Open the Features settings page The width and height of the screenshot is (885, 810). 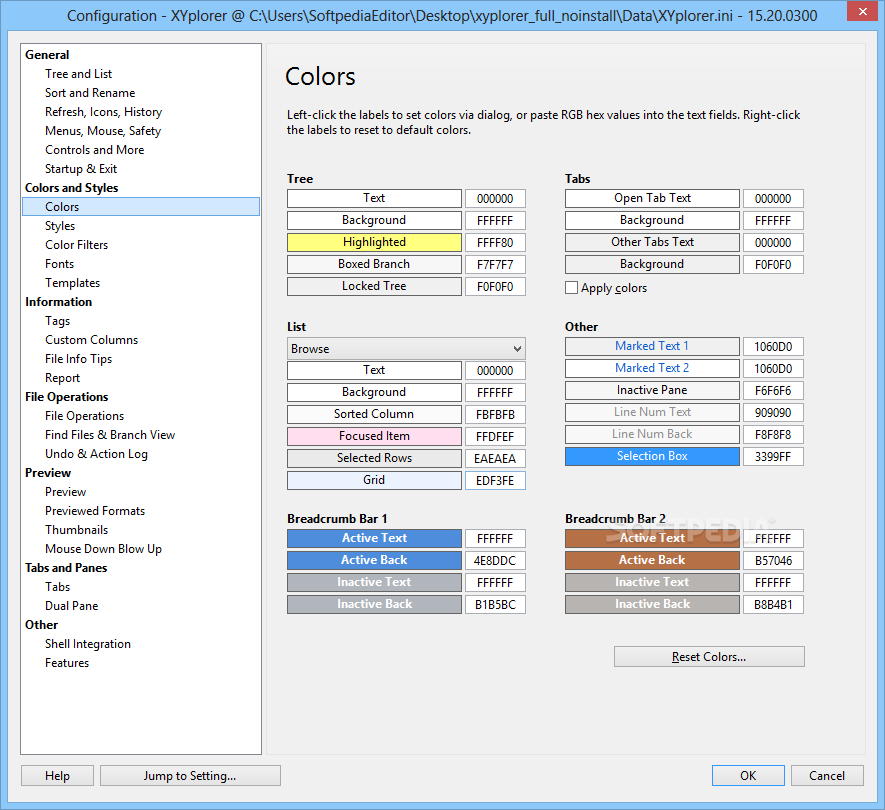pyautogui.click(x=67, y=663)
